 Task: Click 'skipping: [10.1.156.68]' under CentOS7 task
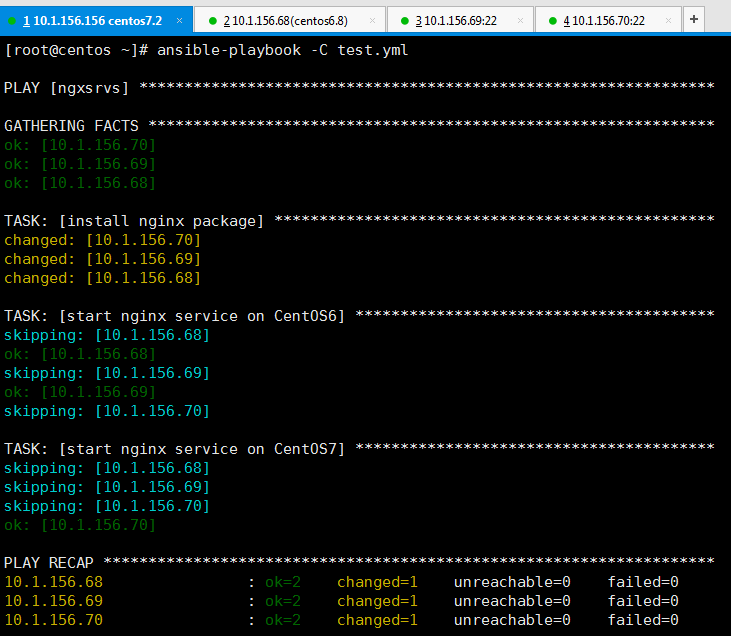[x=107, y=468]
